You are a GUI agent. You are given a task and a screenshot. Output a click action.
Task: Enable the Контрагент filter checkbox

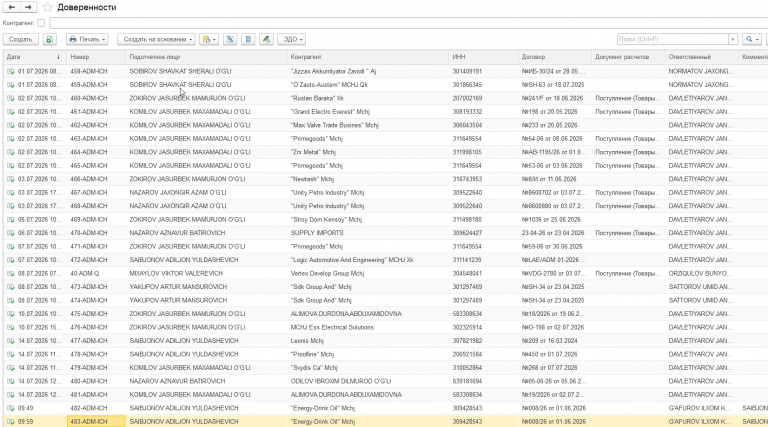tap(41, 23)
